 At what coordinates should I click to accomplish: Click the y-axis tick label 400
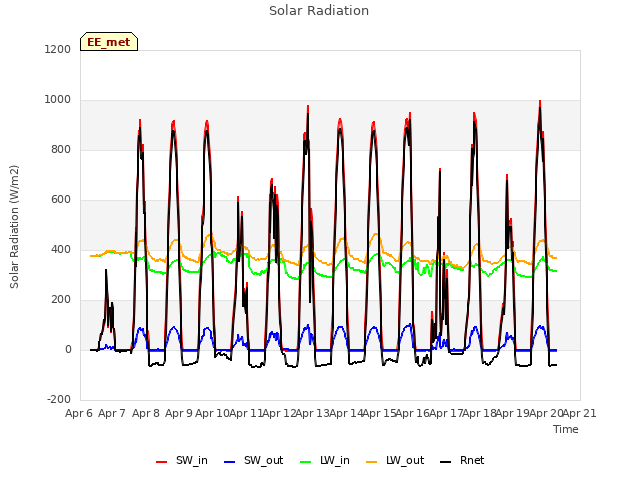[x=61, y=250]
